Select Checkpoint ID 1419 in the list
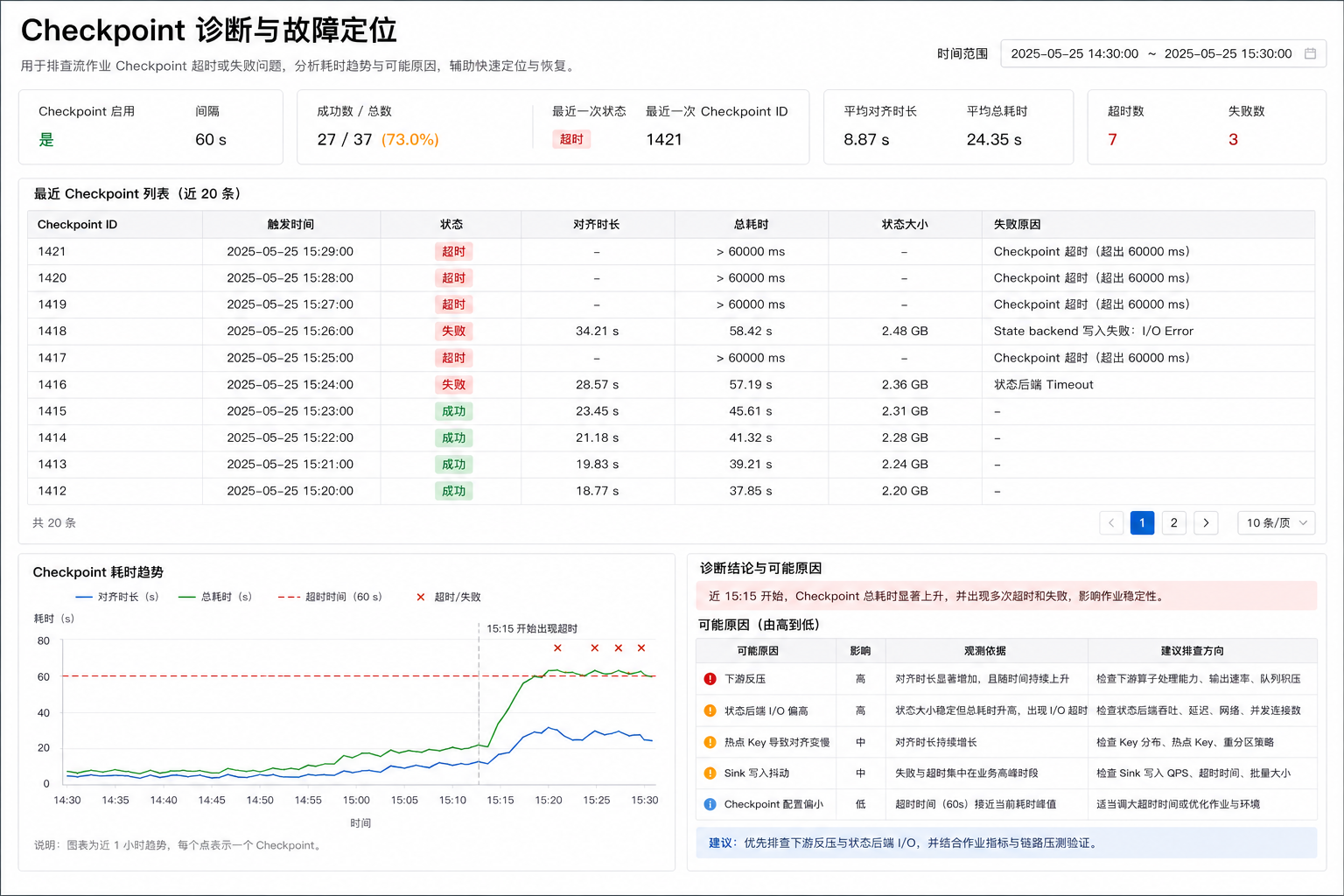1344x896 pixels. point(52,304)
